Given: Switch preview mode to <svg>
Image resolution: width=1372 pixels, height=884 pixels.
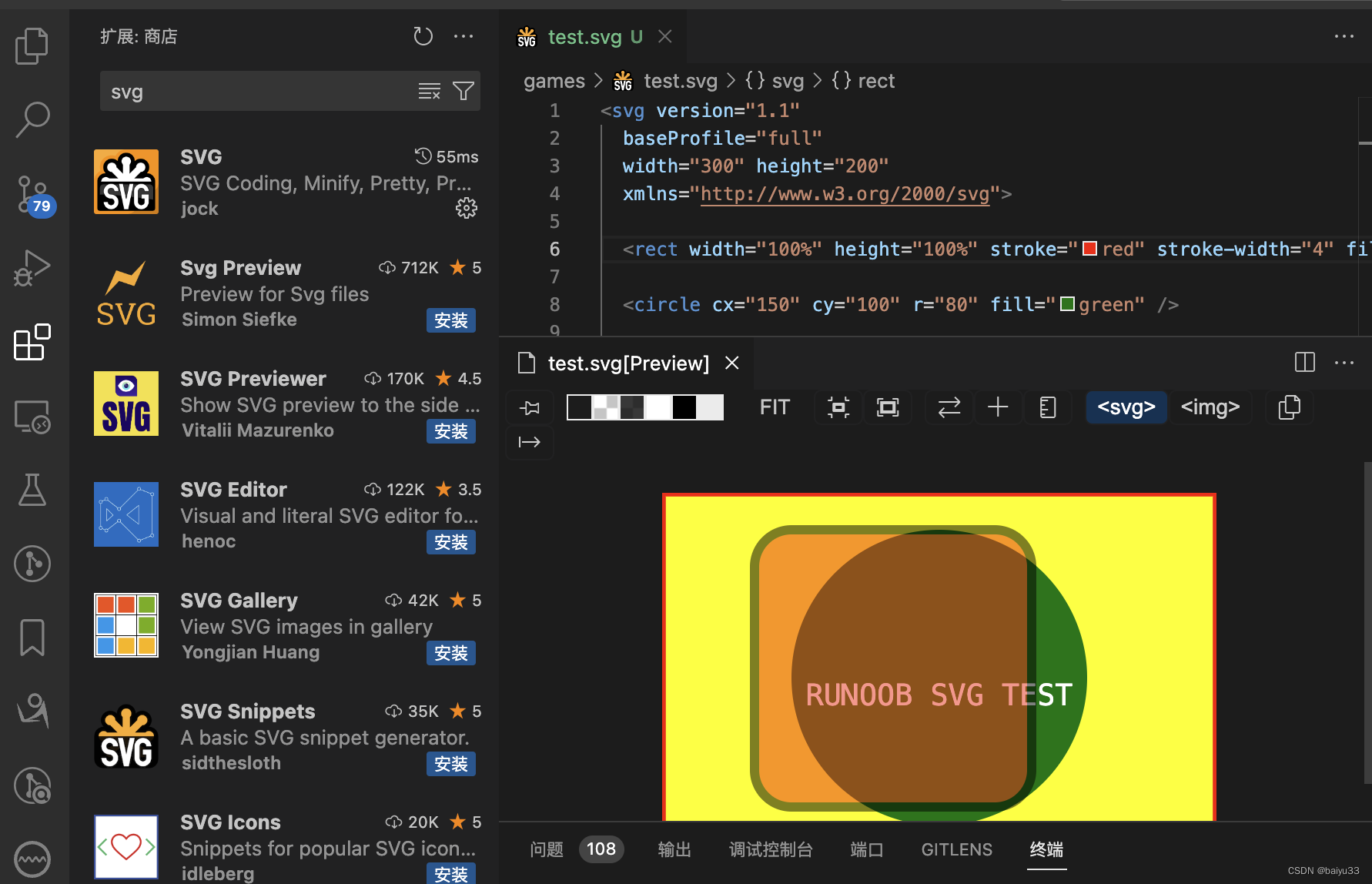Looking at the screenshot, I should pos(1126,407).
